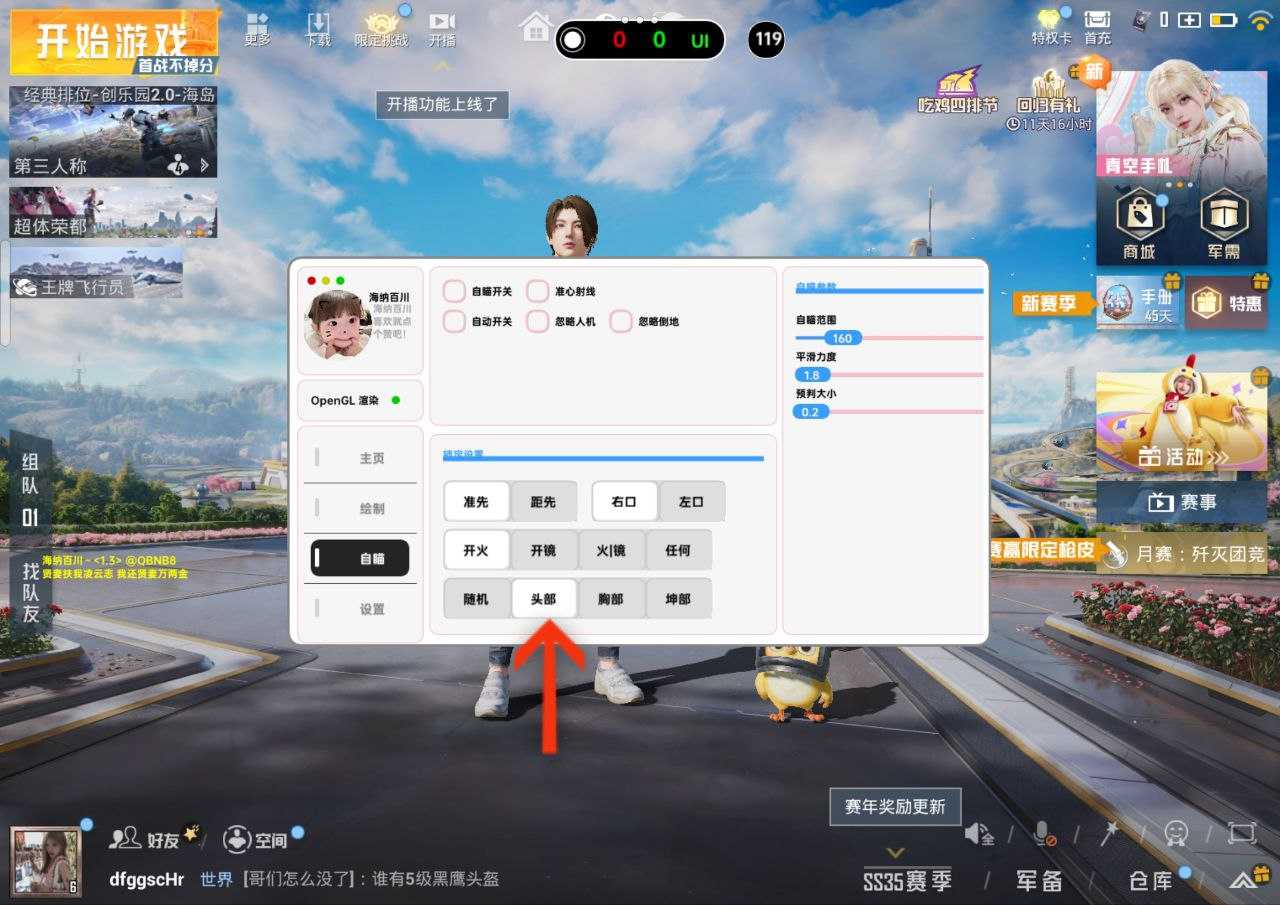Toggle the 忽略人机 checkbox
Image resolution: width=1280 pixels, height=905 pixels.
point(538,322)
